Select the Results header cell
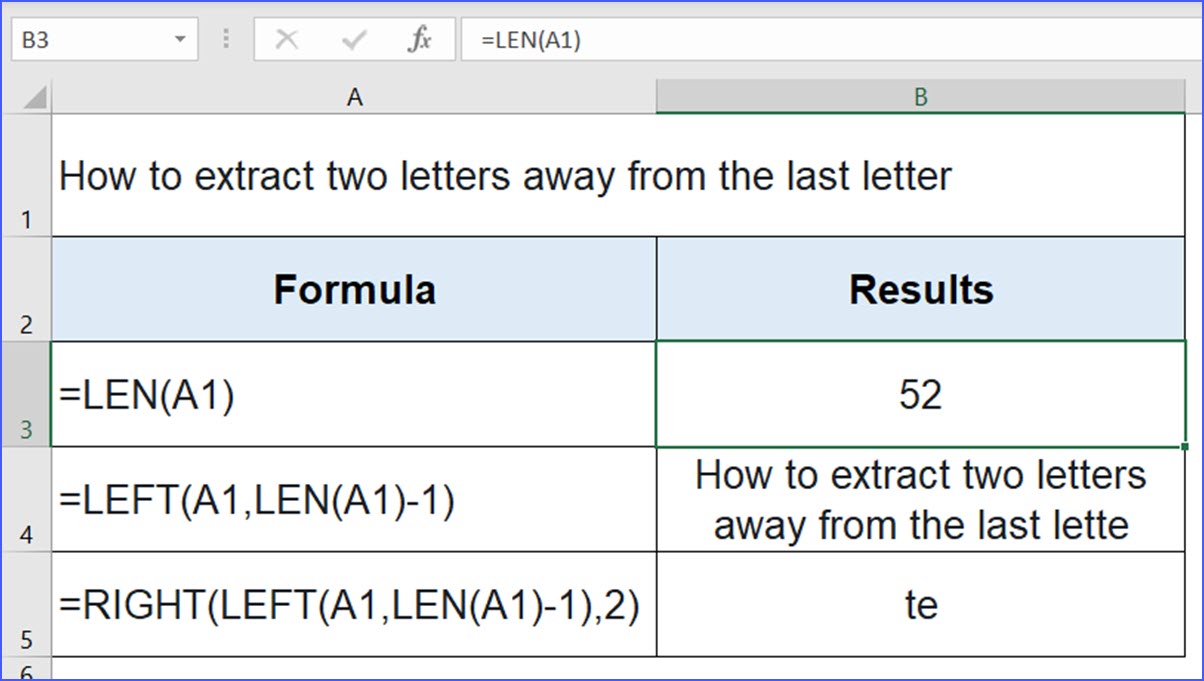This screenshot has width=1204, height=681. click(x=921, y=289)
